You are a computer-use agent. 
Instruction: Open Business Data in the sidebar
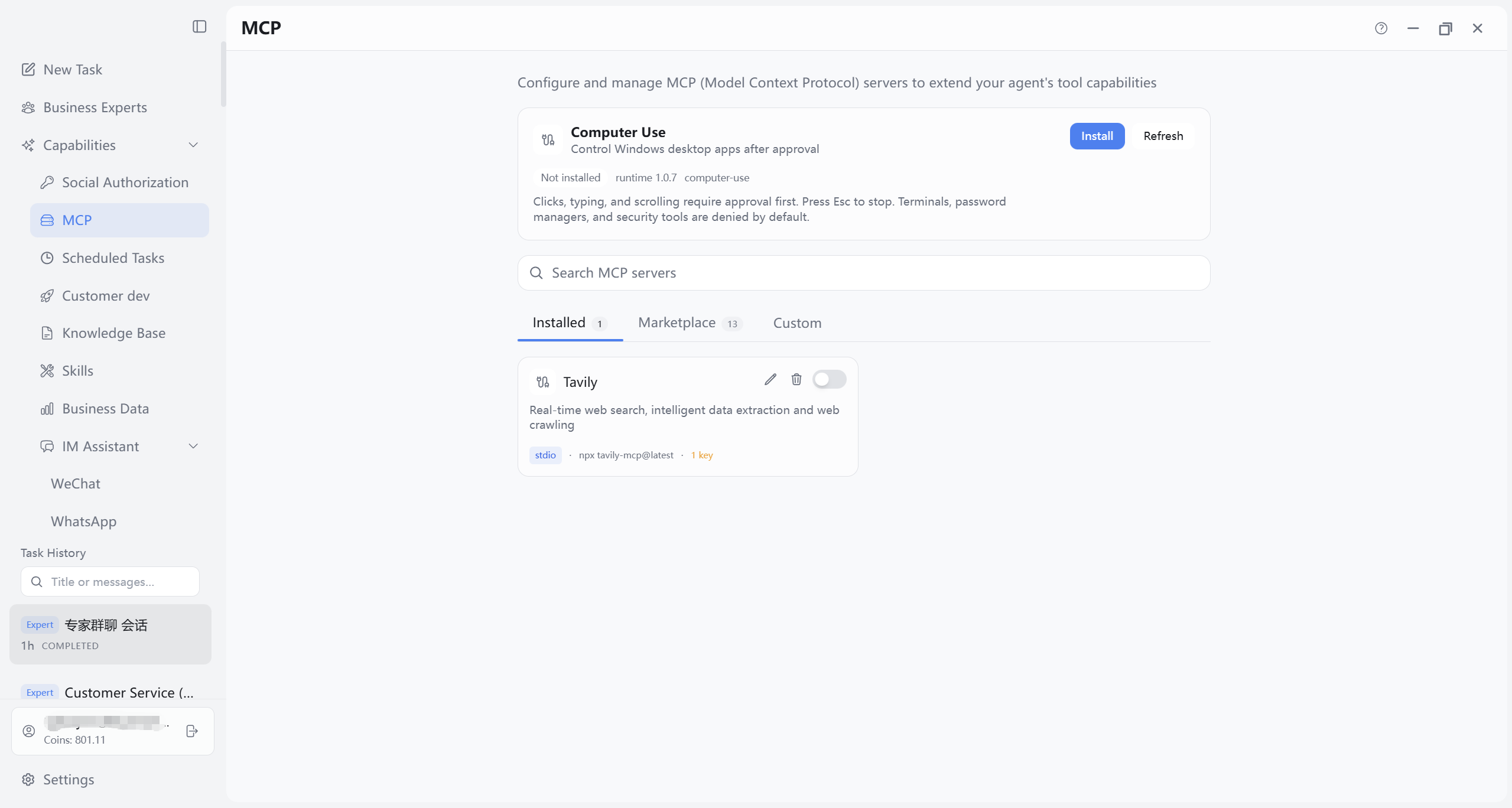(x=119, y=409)
